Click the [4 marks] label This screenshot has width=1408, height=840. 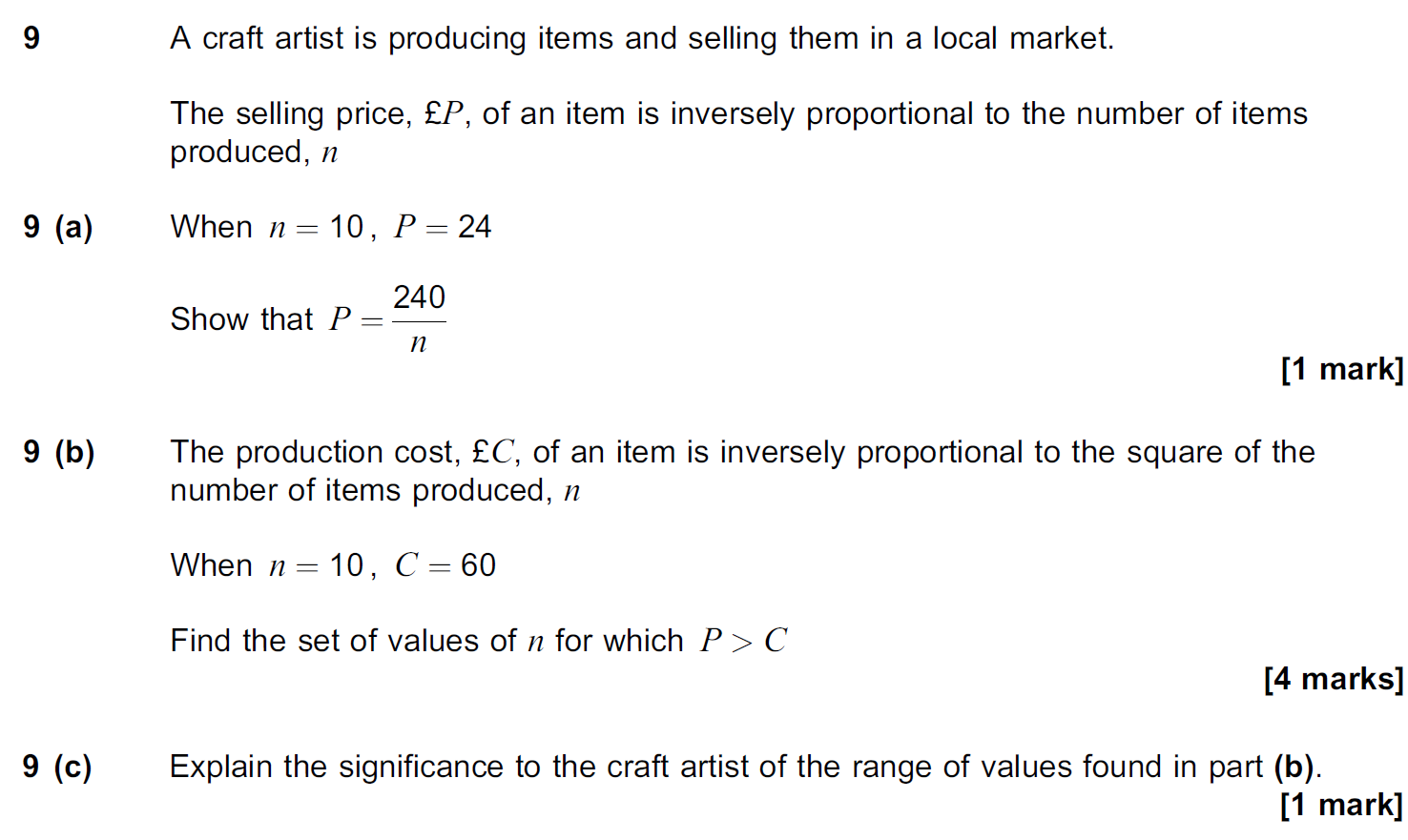[x=1334, y=679]
